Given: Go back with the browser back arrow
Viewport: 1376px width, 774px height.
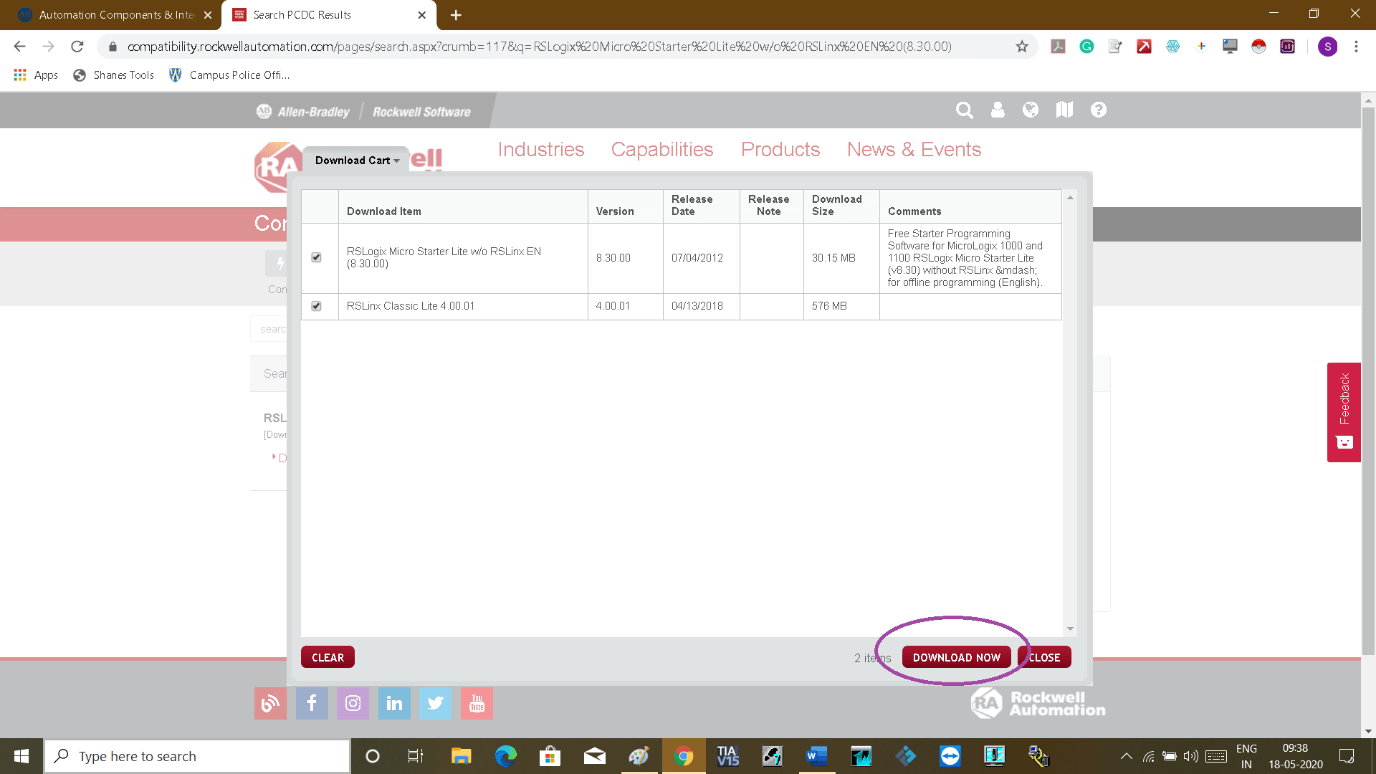Looking at the screenshot, I should coord(20,46).
